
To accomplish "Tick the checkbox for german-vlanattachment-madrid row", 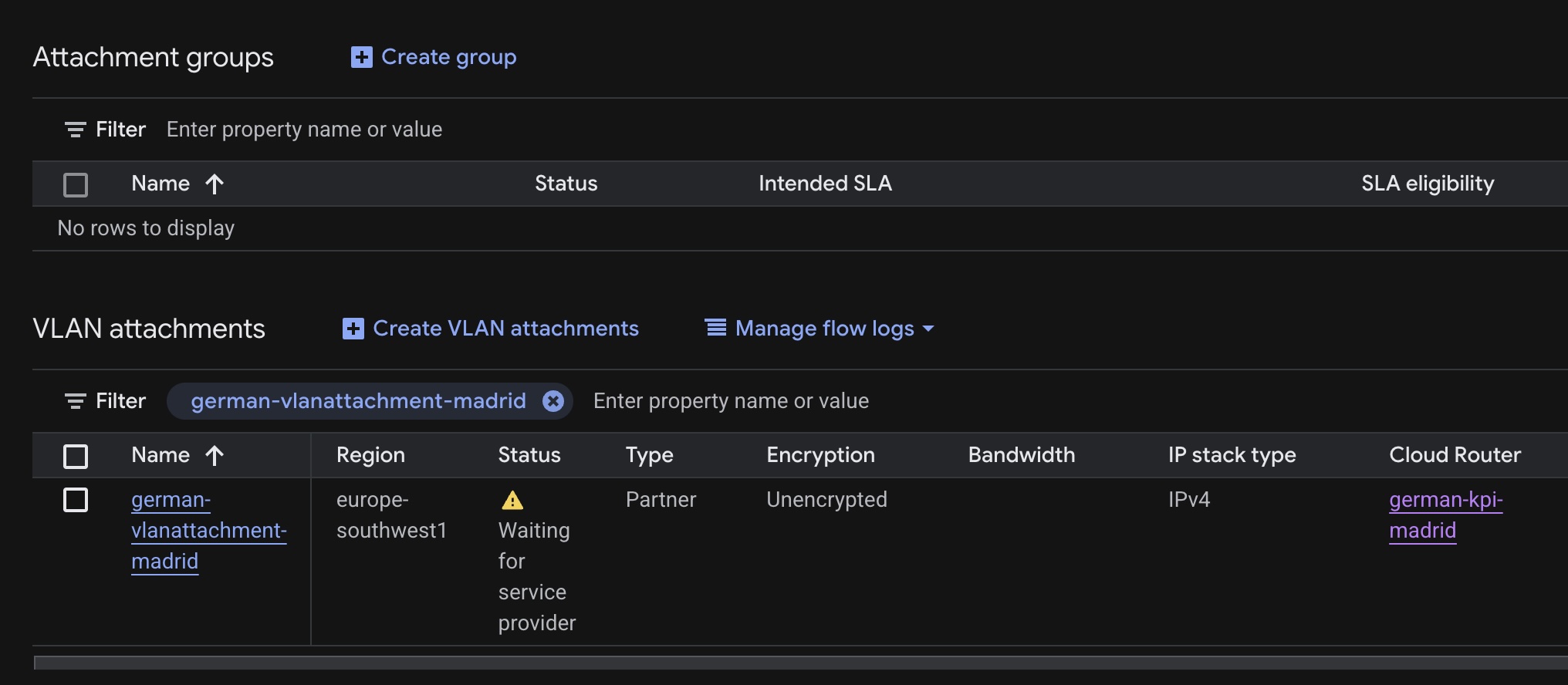I will pos(76,500).
